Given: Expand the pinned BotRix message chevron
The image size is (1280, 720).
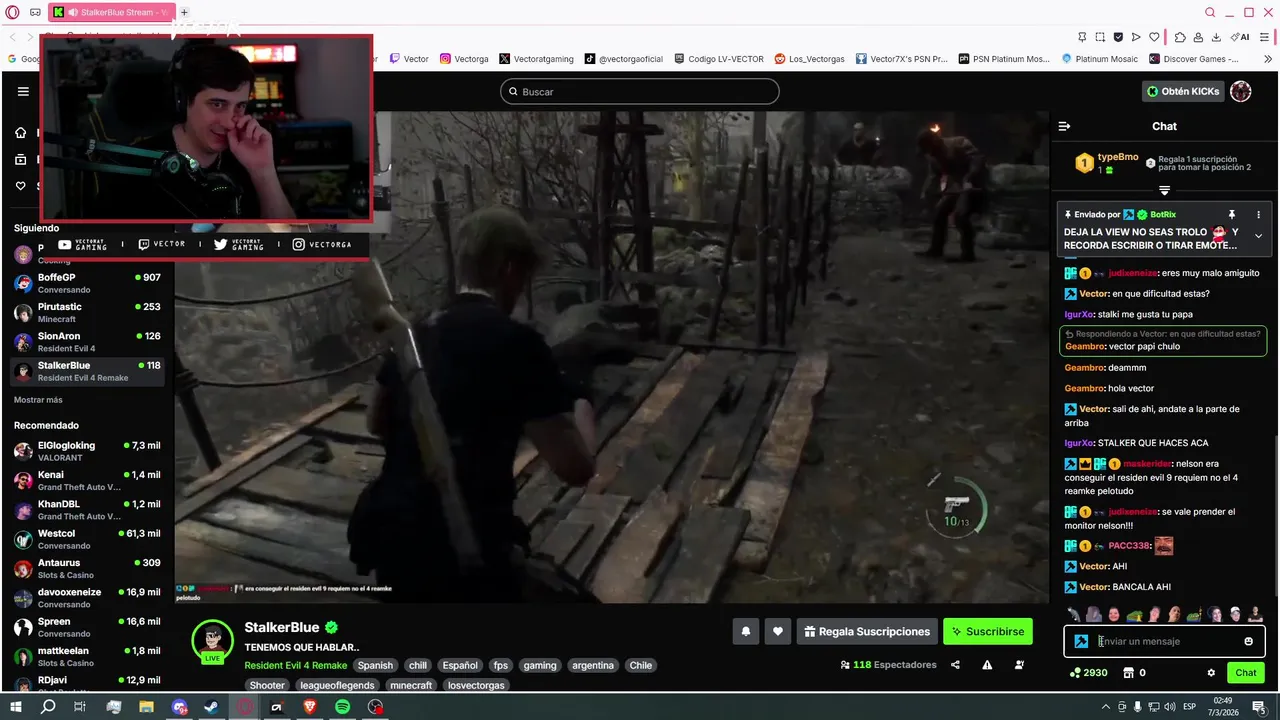Looking at the screenshot, I should tap(1258, 236).
